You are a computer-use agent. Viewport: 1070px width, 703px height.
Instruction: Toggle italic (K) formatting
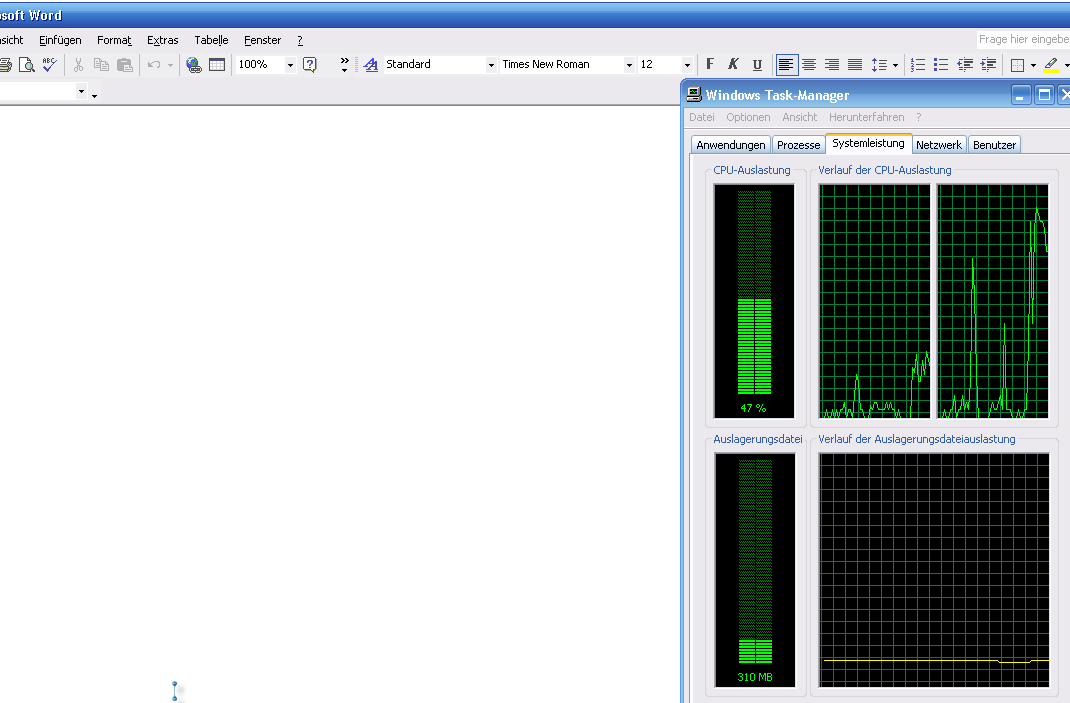pyautogui.click(x=734, y=64)
